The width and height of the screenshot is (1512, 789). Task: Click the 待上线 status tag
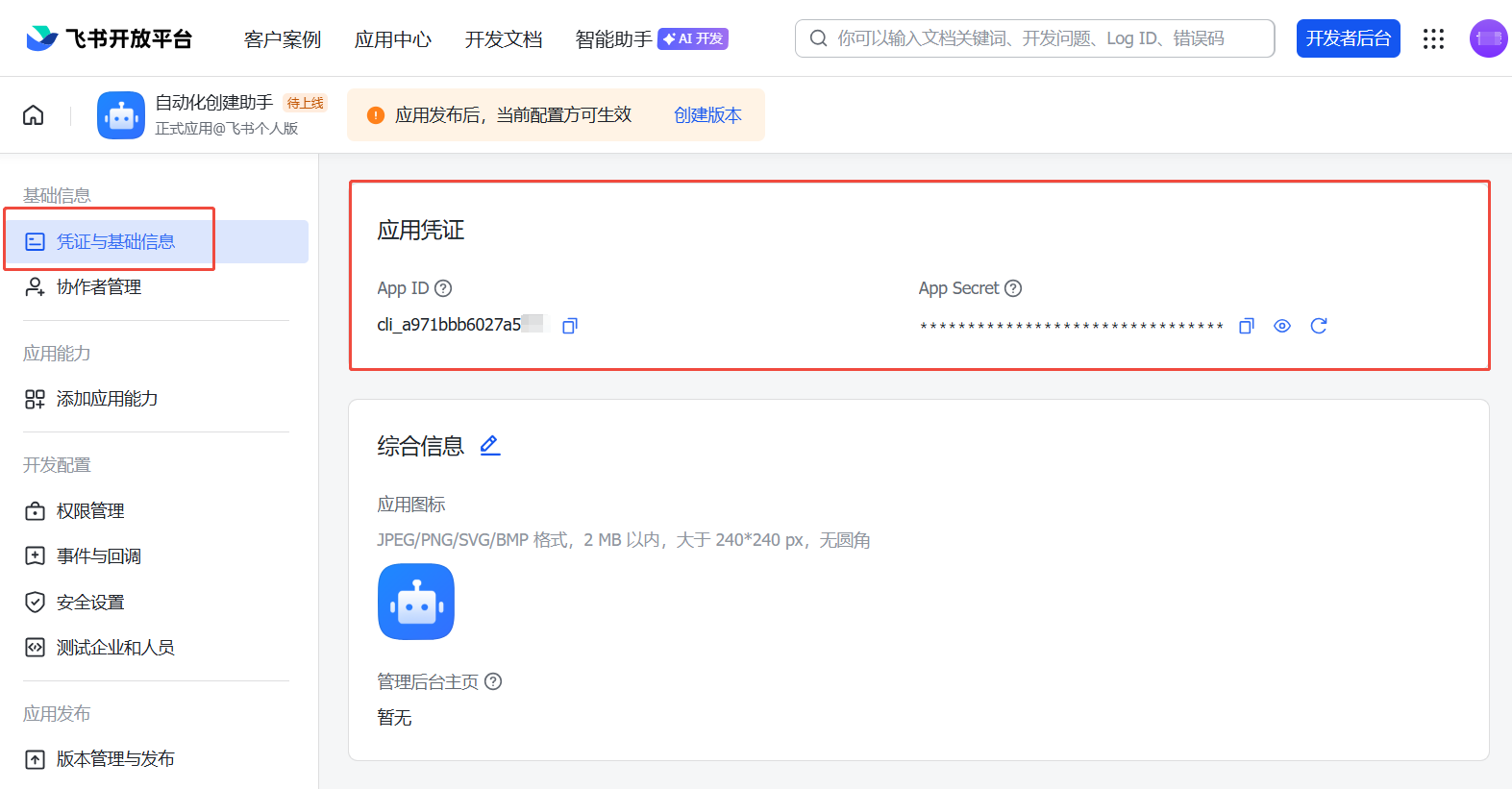[x=306, y=103]
